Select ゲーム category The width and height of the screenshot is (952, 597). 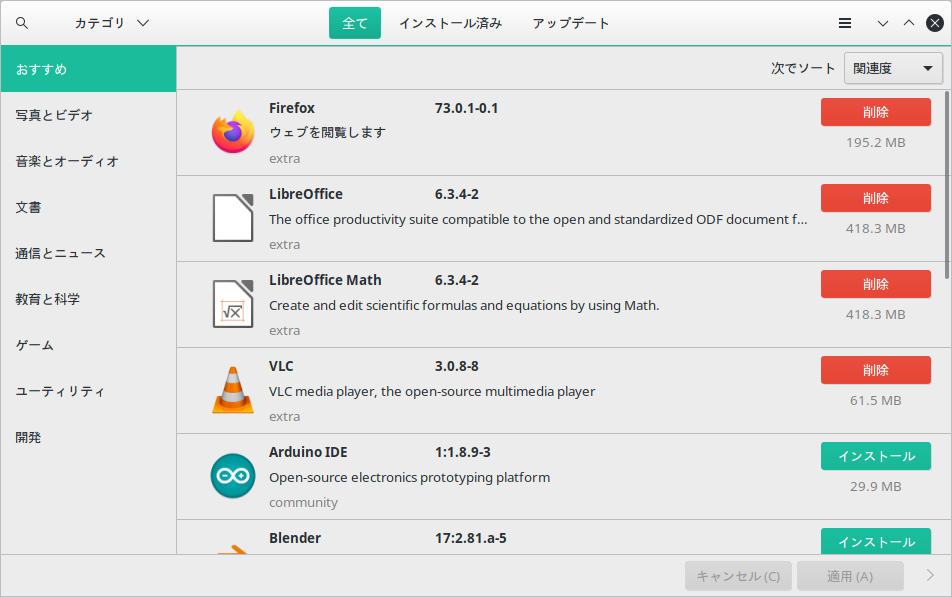(89, 346)
